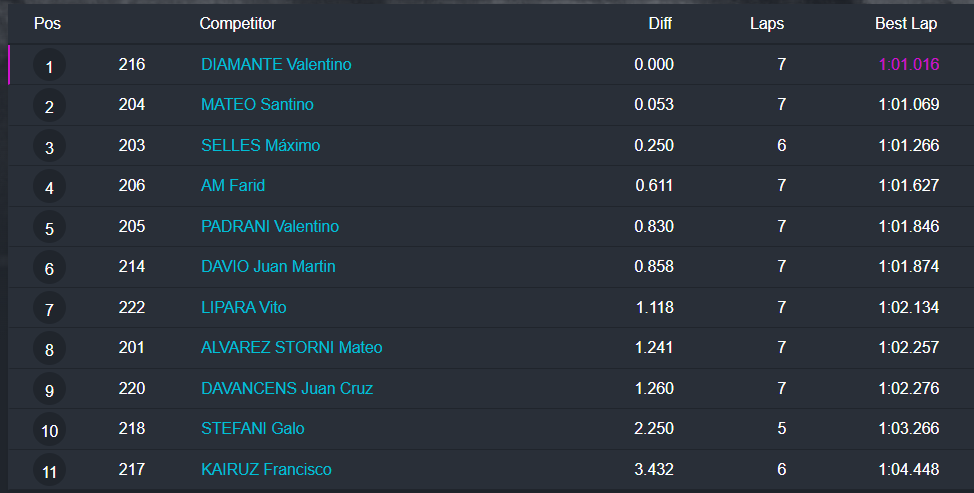Viewport: 974px width, 493px height.
Task: Click position 10 circle badge
Action: pyautogui.click(x=49, y=430)
